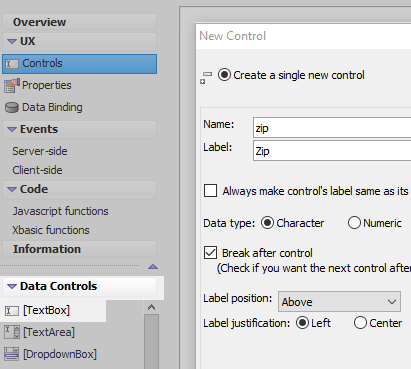Image resolution: width=411 pixels, height=369 pixels.
Task: Open Data Binding in the UX list
Action: tap(52, 107)
